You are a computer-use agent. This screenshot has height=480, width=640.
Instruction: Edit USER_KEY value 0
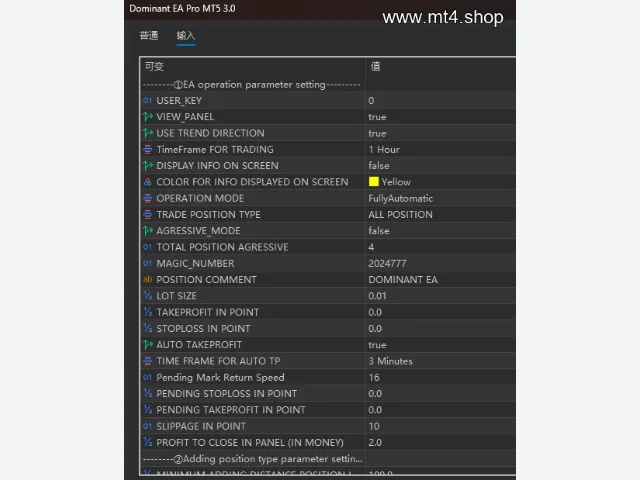(371, 100)
